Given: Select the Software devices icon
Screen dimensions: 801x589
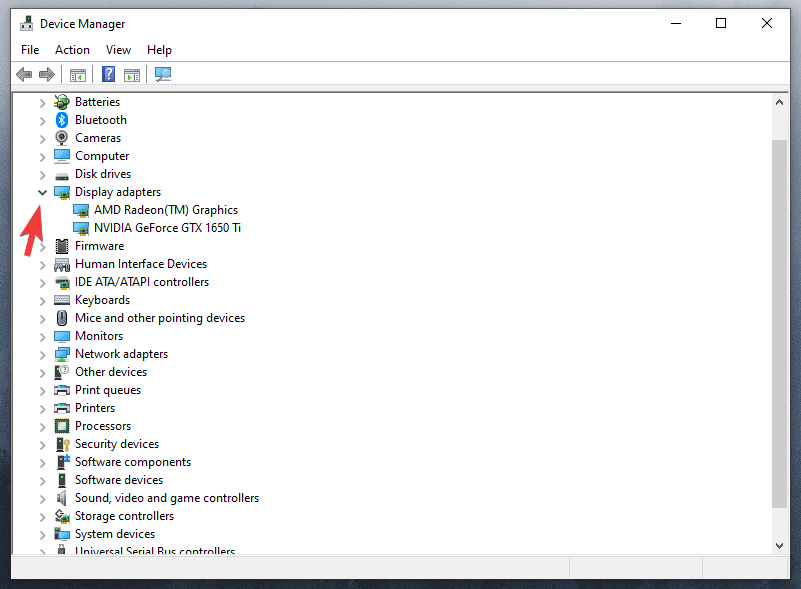Looking at the screenshot, I should click(x=62, y=480).
